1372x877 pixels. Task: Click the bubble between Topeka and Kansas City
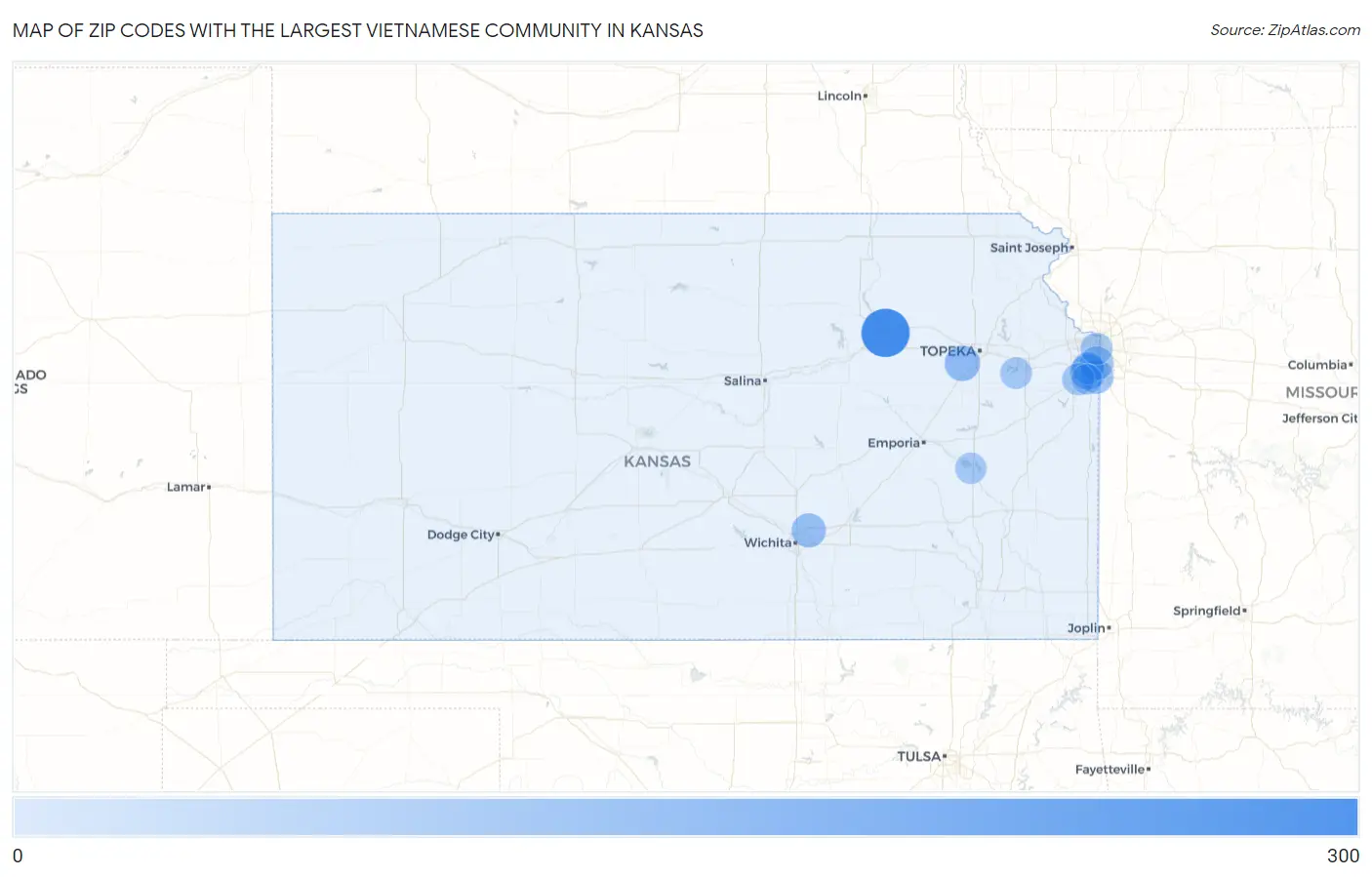coord(1016,373)
